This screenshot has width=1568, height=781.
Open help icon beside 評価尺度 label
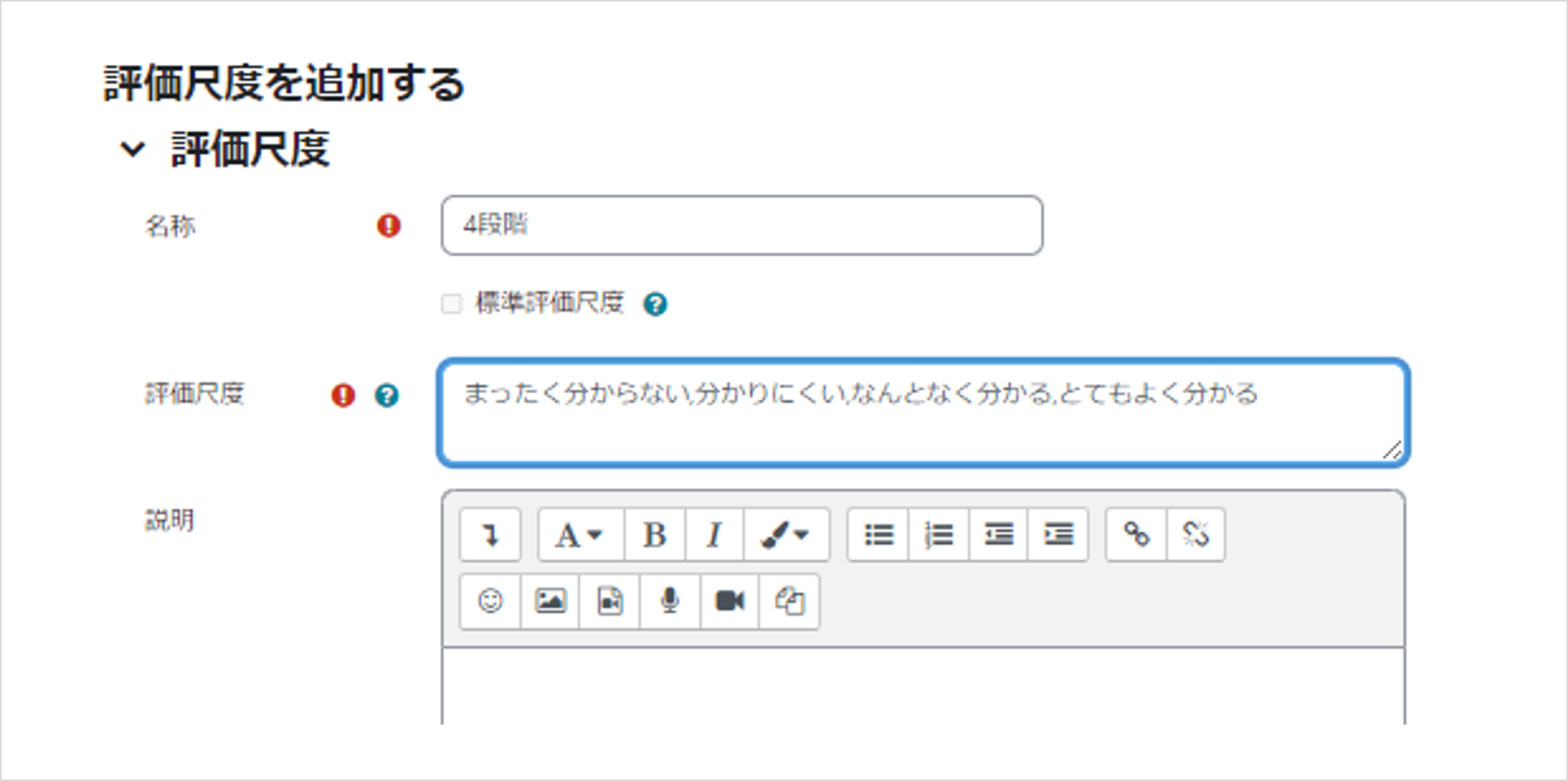click(x=386, y=395)
